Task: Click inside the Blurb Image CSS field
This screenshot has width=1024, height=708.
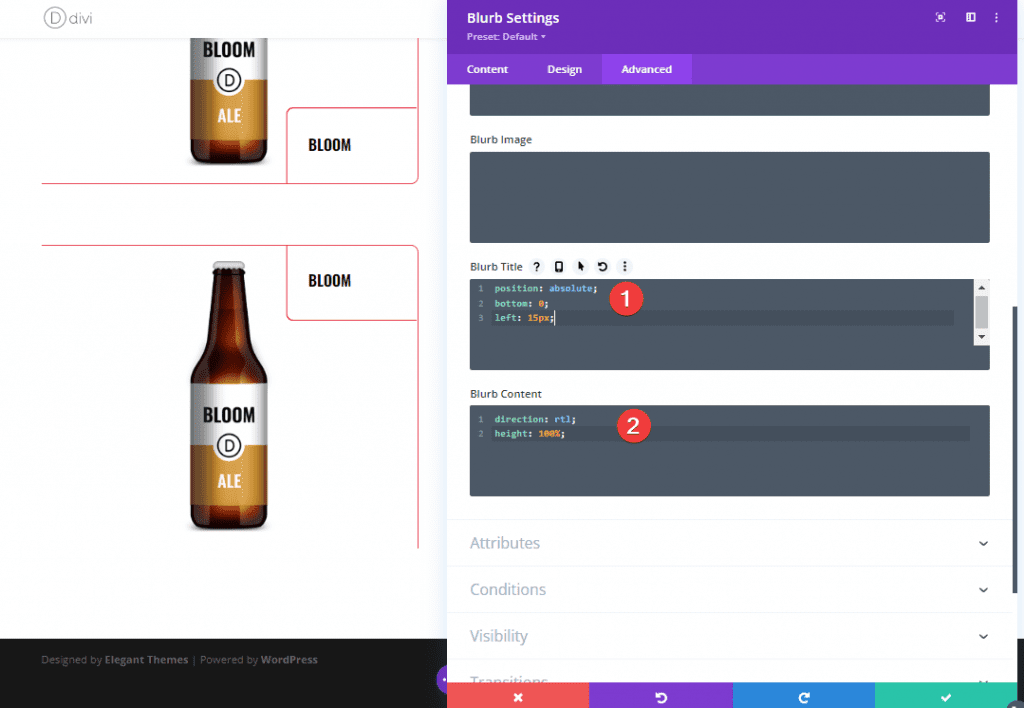Action: (x=729, y=197)
